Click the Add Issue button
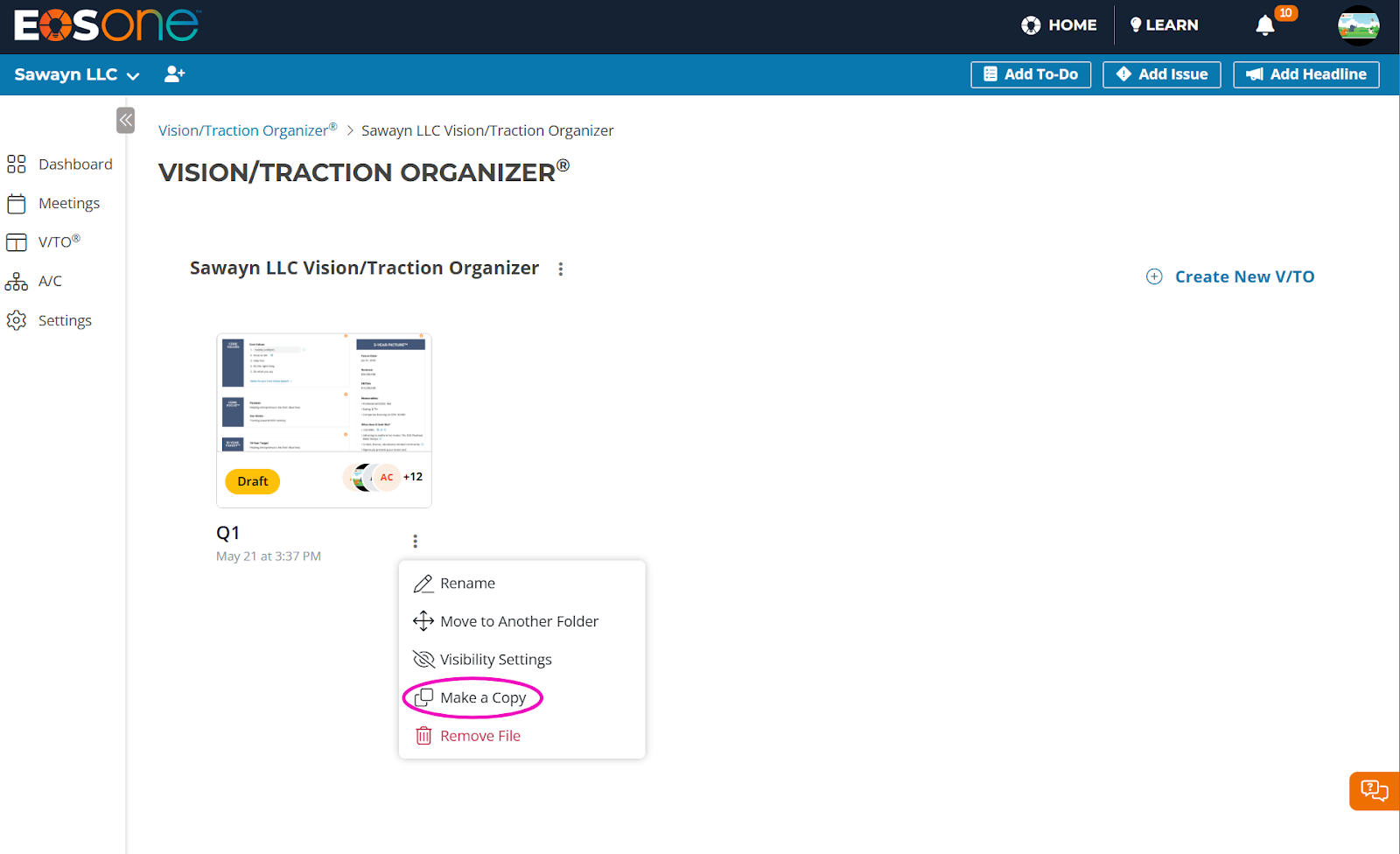Image resolution: width=1400 pixels, height=854 pixels. pyautogui.click(x=1162, y=74)
